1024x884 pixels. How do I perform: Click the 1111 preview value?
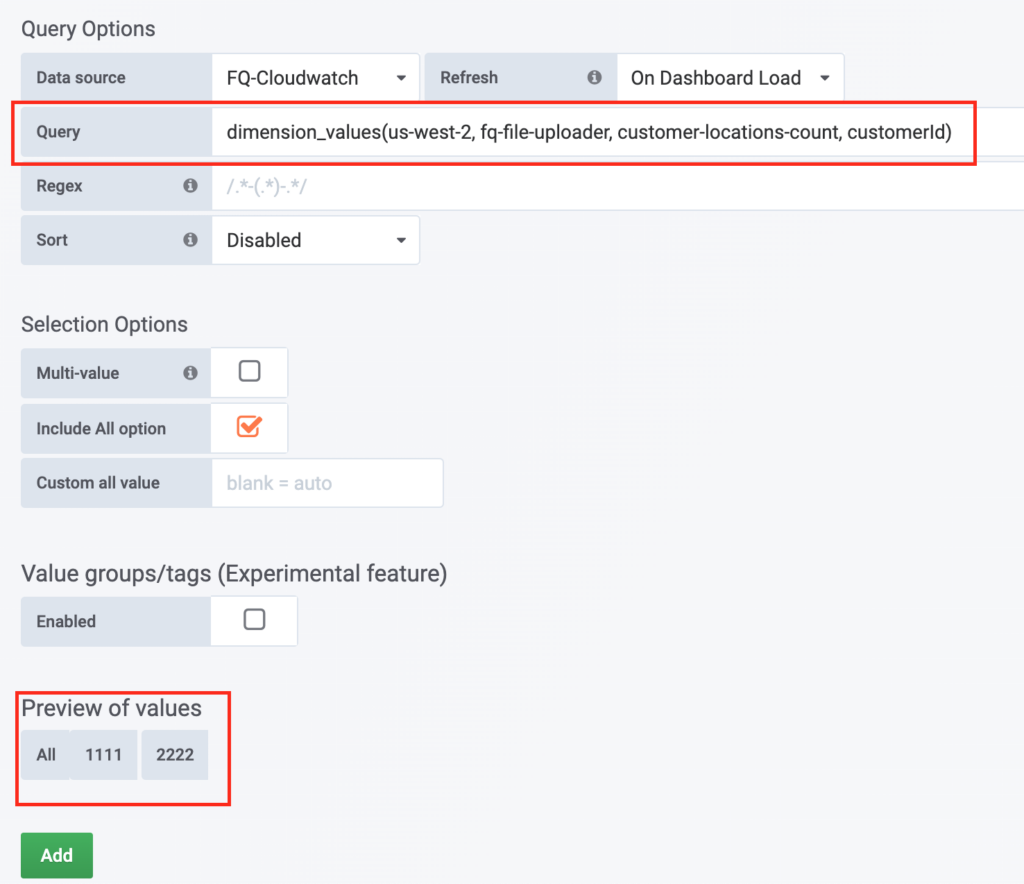[x=104, y=755]
